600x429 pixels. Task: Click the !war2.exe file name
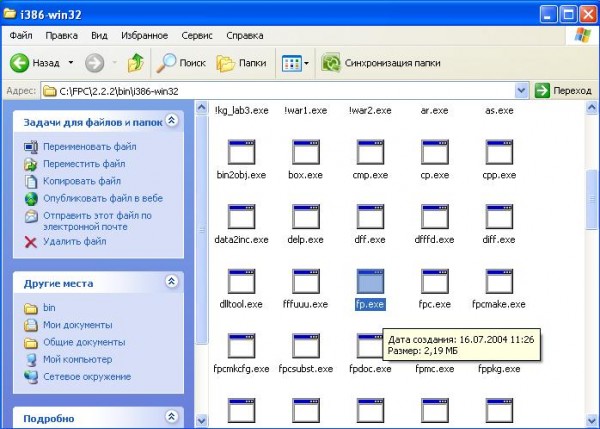(x=370, y=111)
